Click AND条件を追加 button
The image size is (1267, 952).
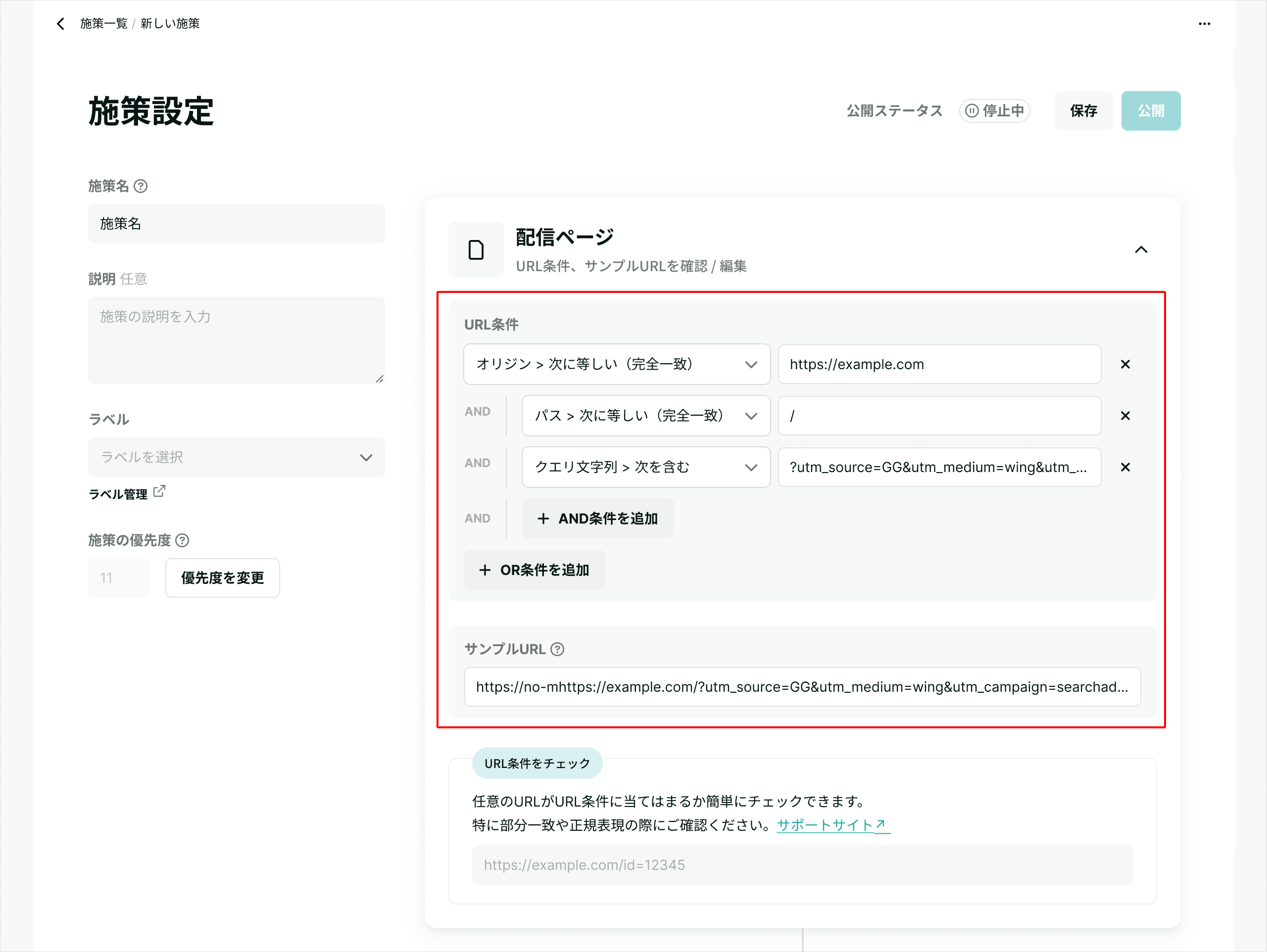coord(598,519)
